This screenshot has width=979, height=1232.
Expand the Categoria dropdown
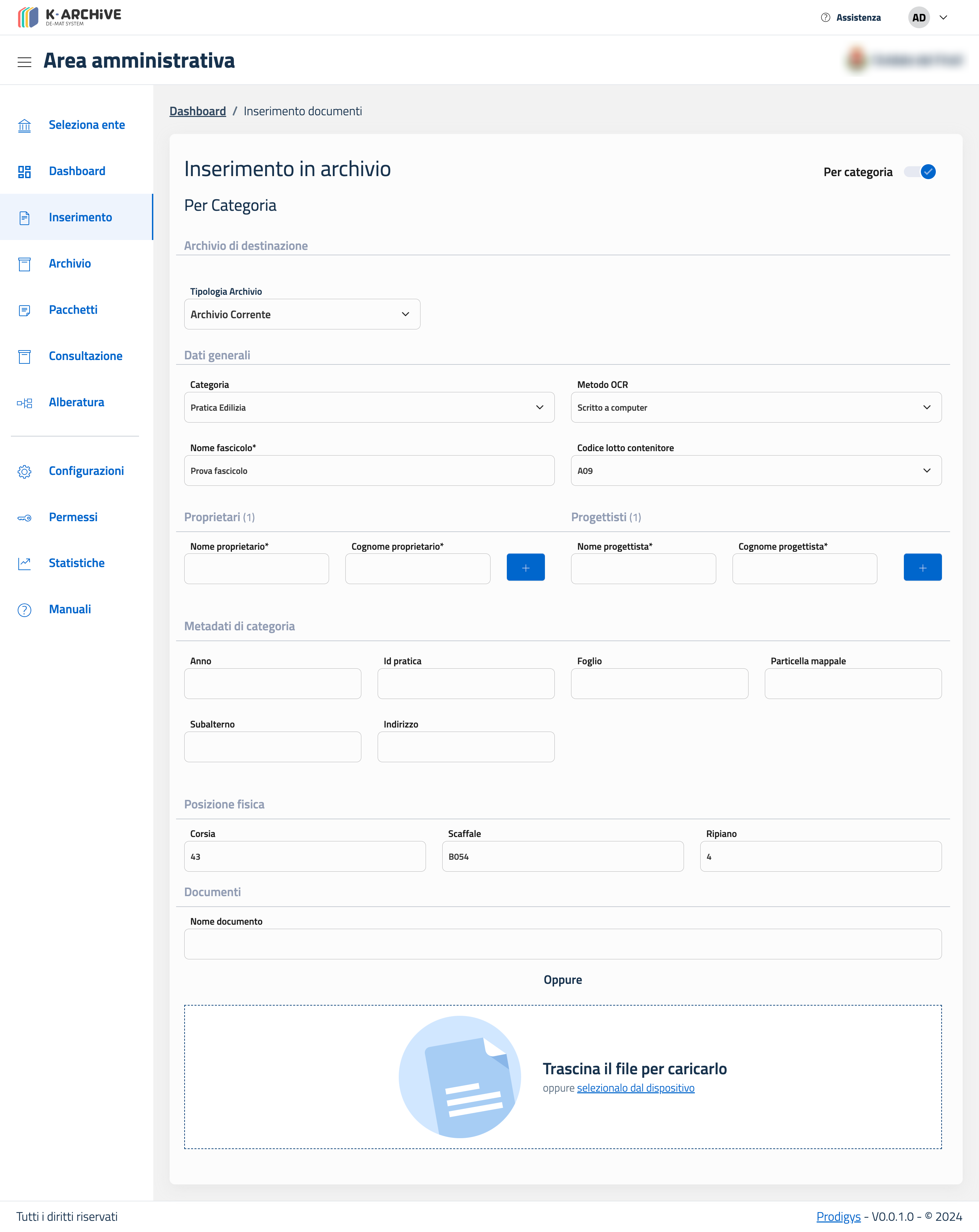click(368, 407)
